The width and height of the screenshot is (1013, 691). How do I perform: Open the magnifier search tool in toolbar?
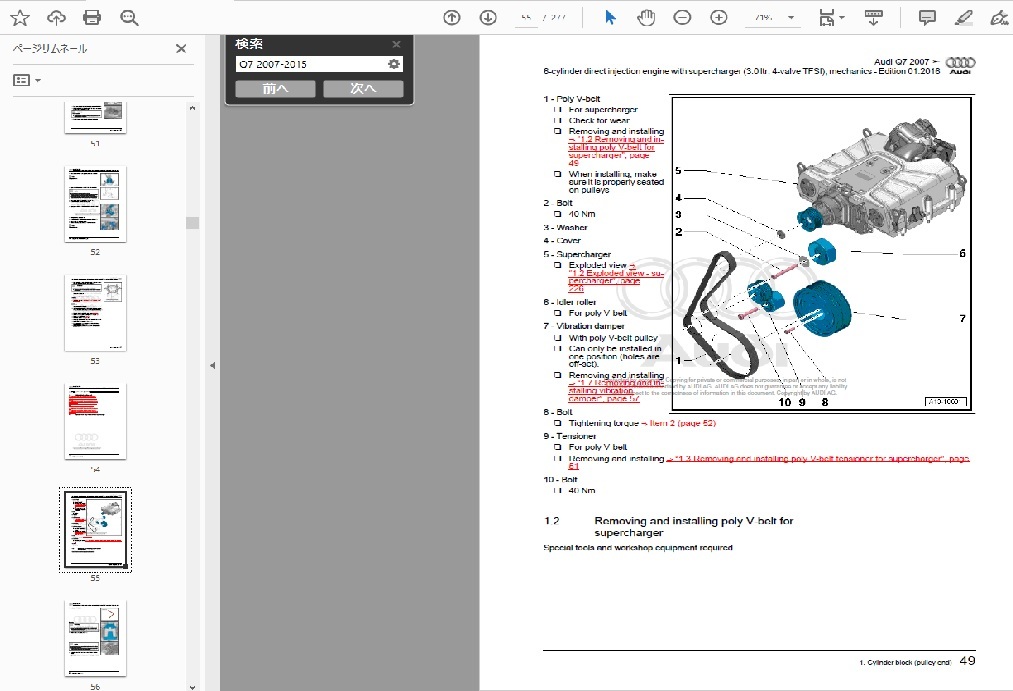pyautogui.click(x=129, y=18)
